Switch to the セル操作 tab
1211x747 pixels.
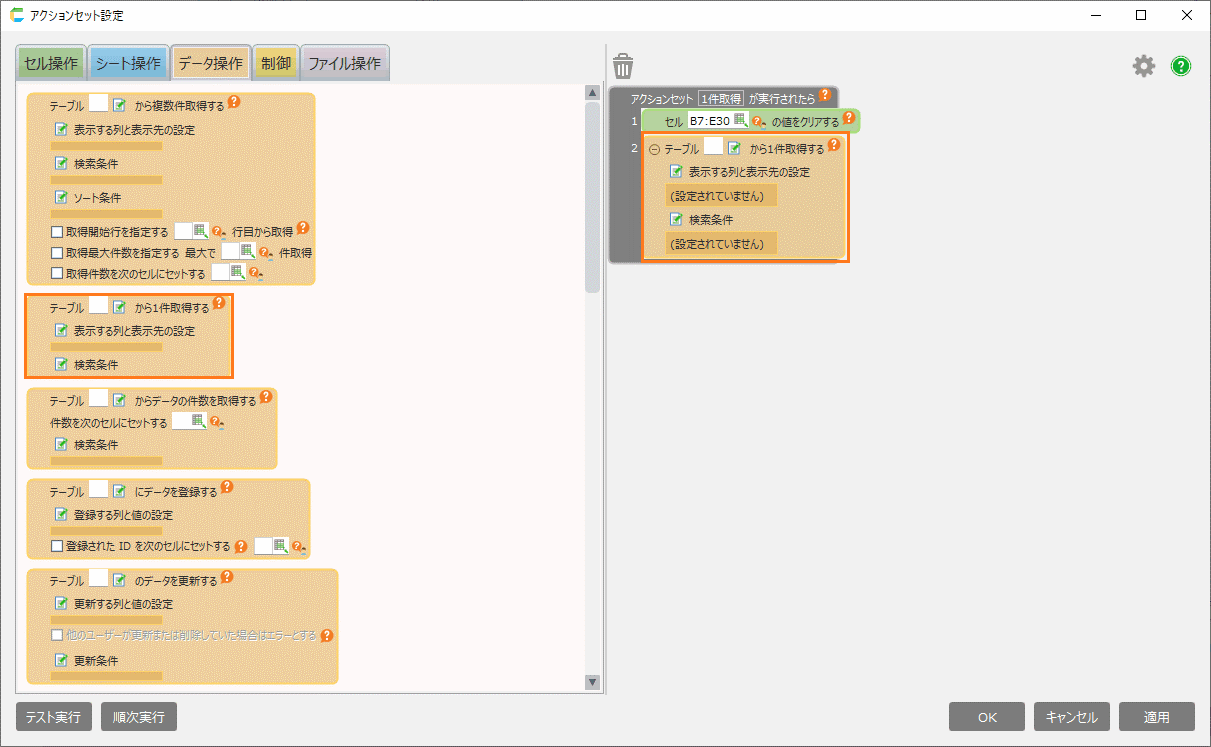50,63
